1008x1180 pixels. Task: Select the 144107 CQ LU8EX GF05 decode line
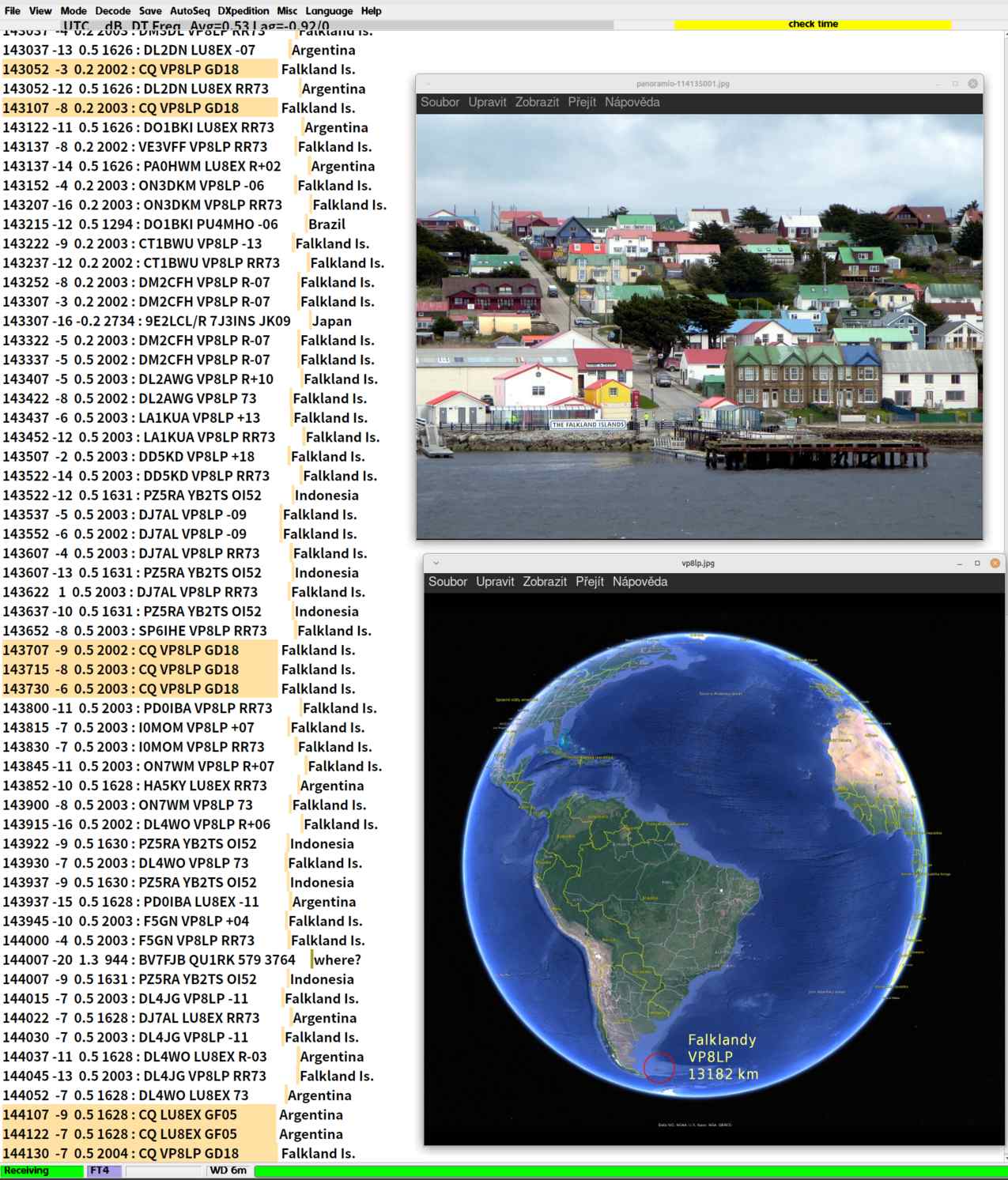point(138,1114)
